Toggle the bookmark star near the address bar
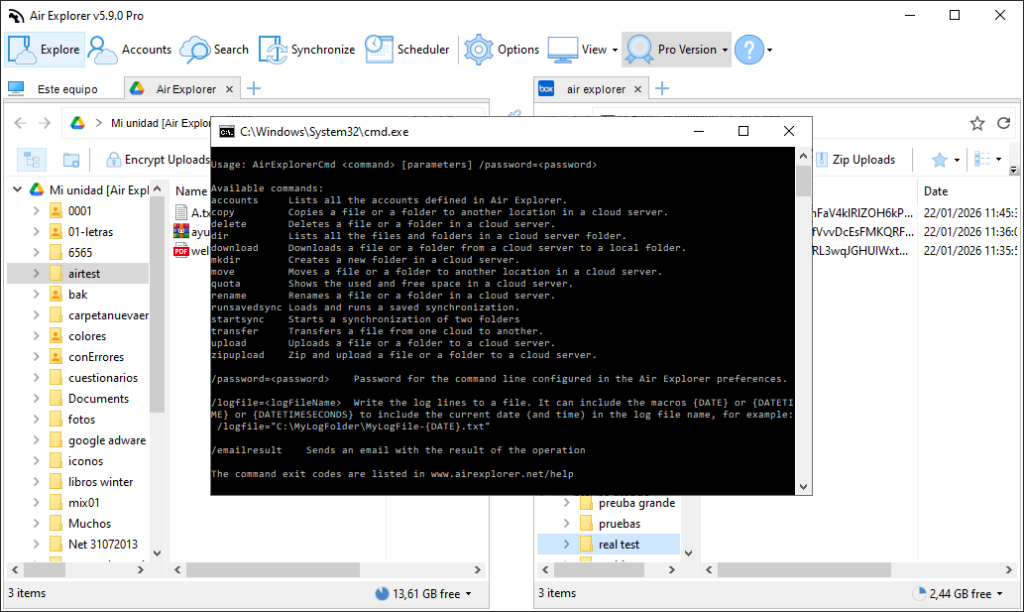The width and height of the screenshot is (1024, 612). click(977, 122)
